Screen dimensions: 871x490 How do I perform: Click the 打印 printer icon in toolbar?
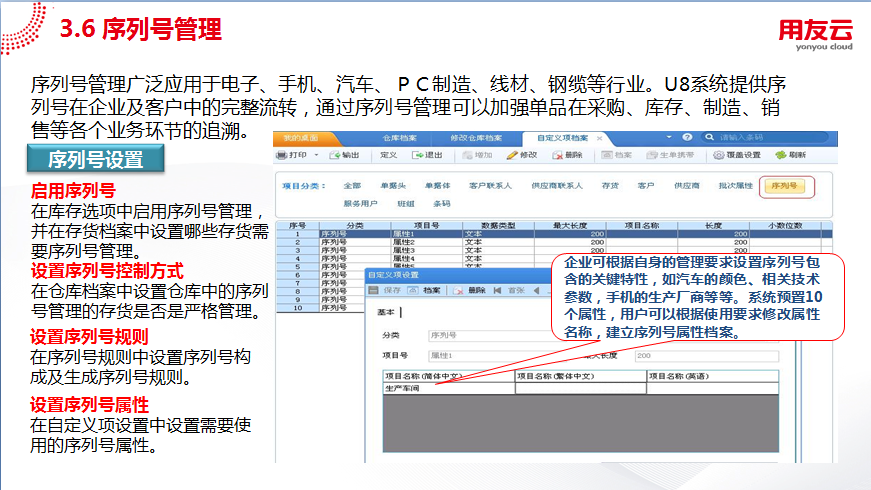point(282,155)
